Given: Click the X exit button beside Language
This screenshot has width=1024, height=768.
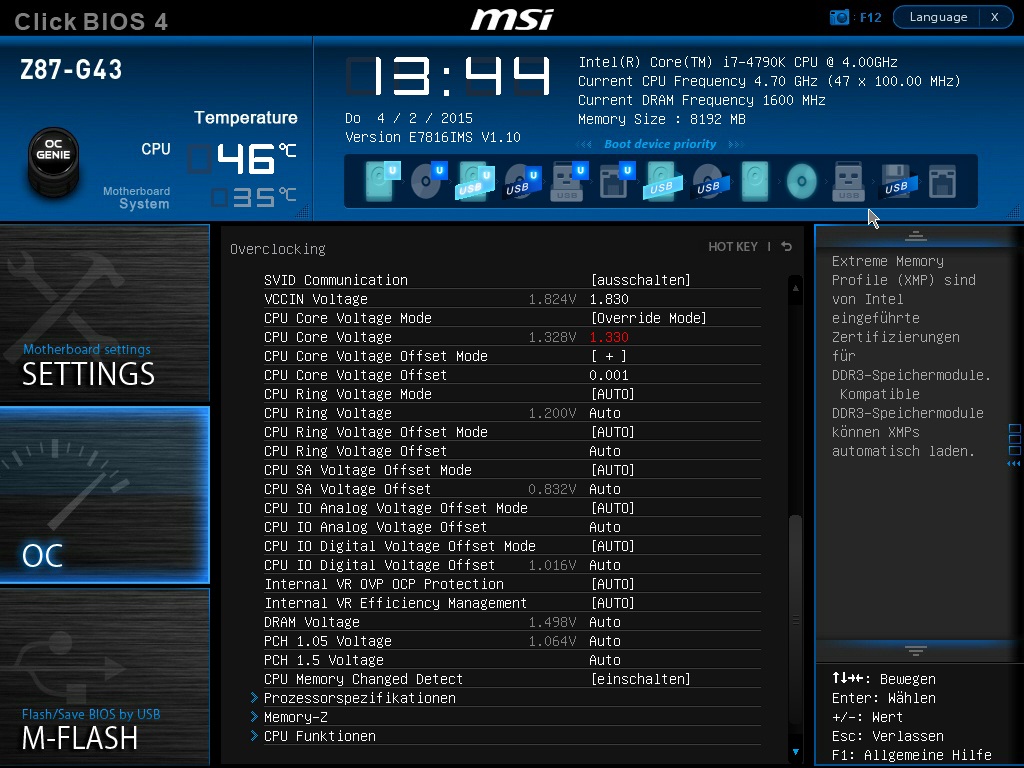Looking at the screenshot, I should pyautogui.click(x=995, y=17).
